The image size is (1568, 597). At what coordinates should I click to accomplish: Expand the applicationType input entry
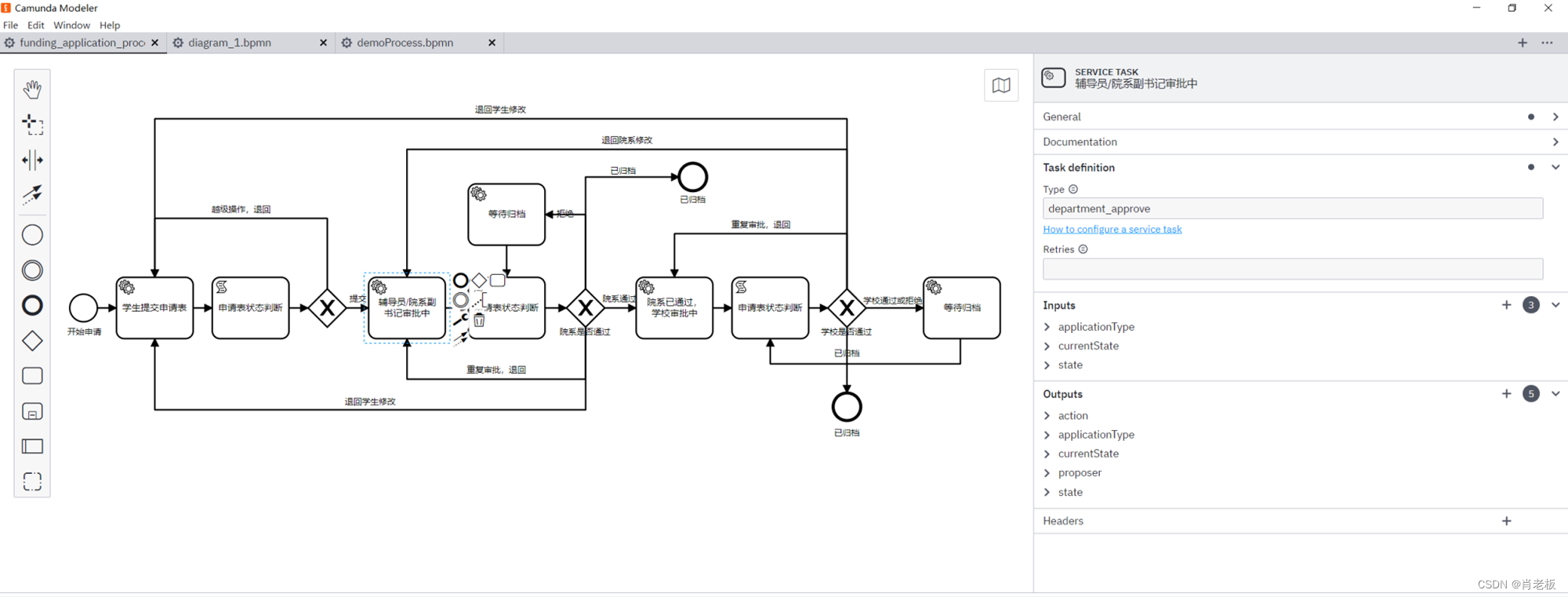click(x=1047, y=327)
